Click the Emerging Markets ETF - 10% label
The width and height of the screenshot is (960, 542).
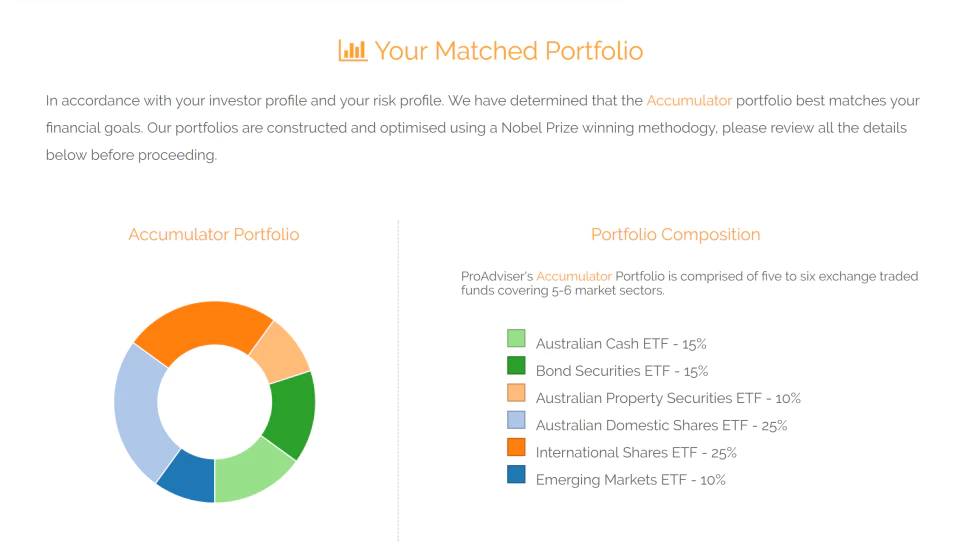631,480
